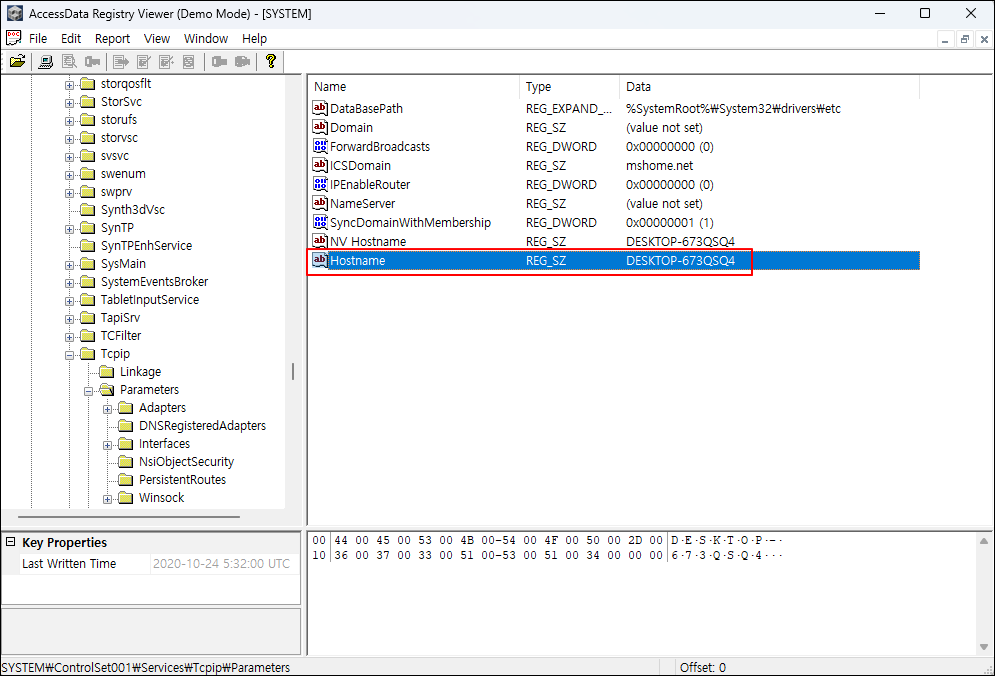Click the binary icon next to SyncDomainWithMembership
The image size is (995, 676).
(320, 222)
